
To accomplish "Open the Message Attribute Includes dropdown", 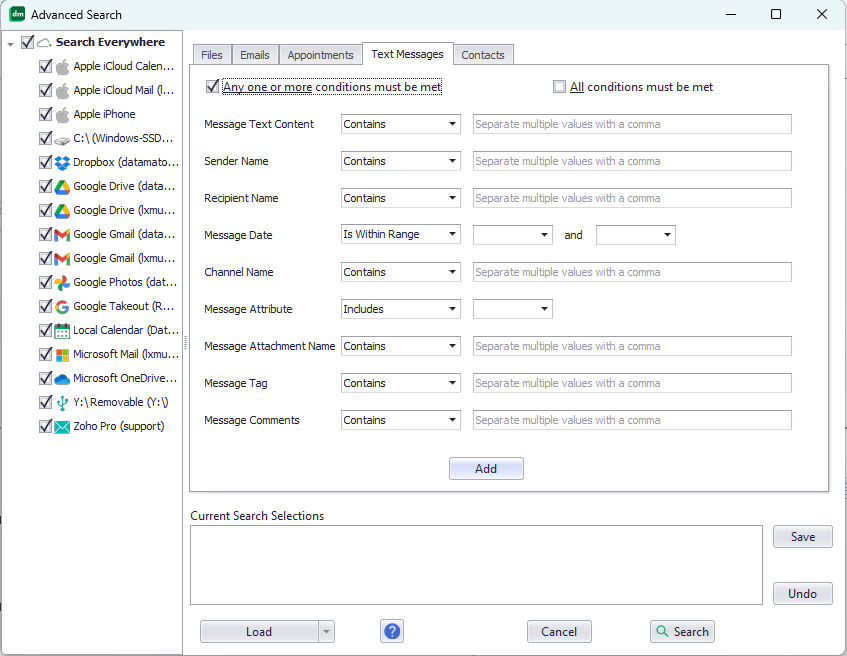I will 400,309.
